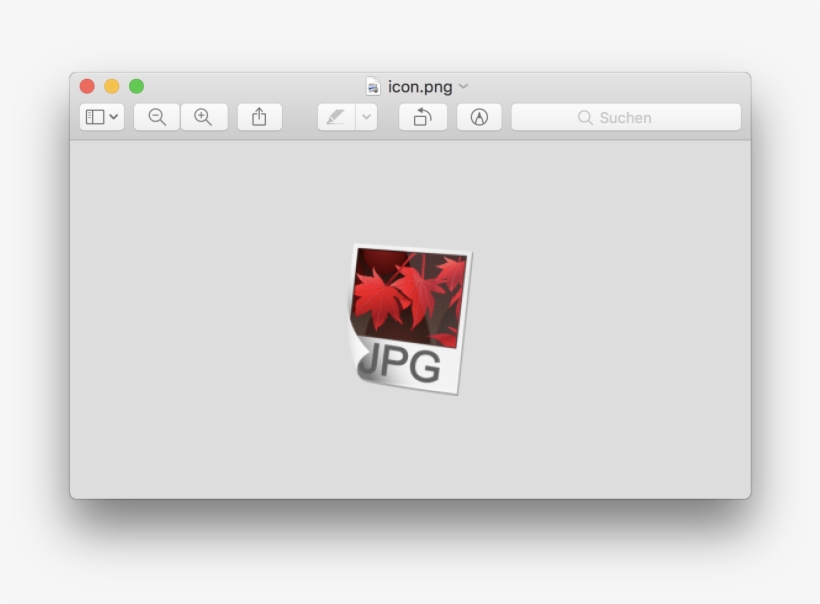Expand the chevron beside the icon.png title
Screen dimensions: 820x604
pos(463,87)
